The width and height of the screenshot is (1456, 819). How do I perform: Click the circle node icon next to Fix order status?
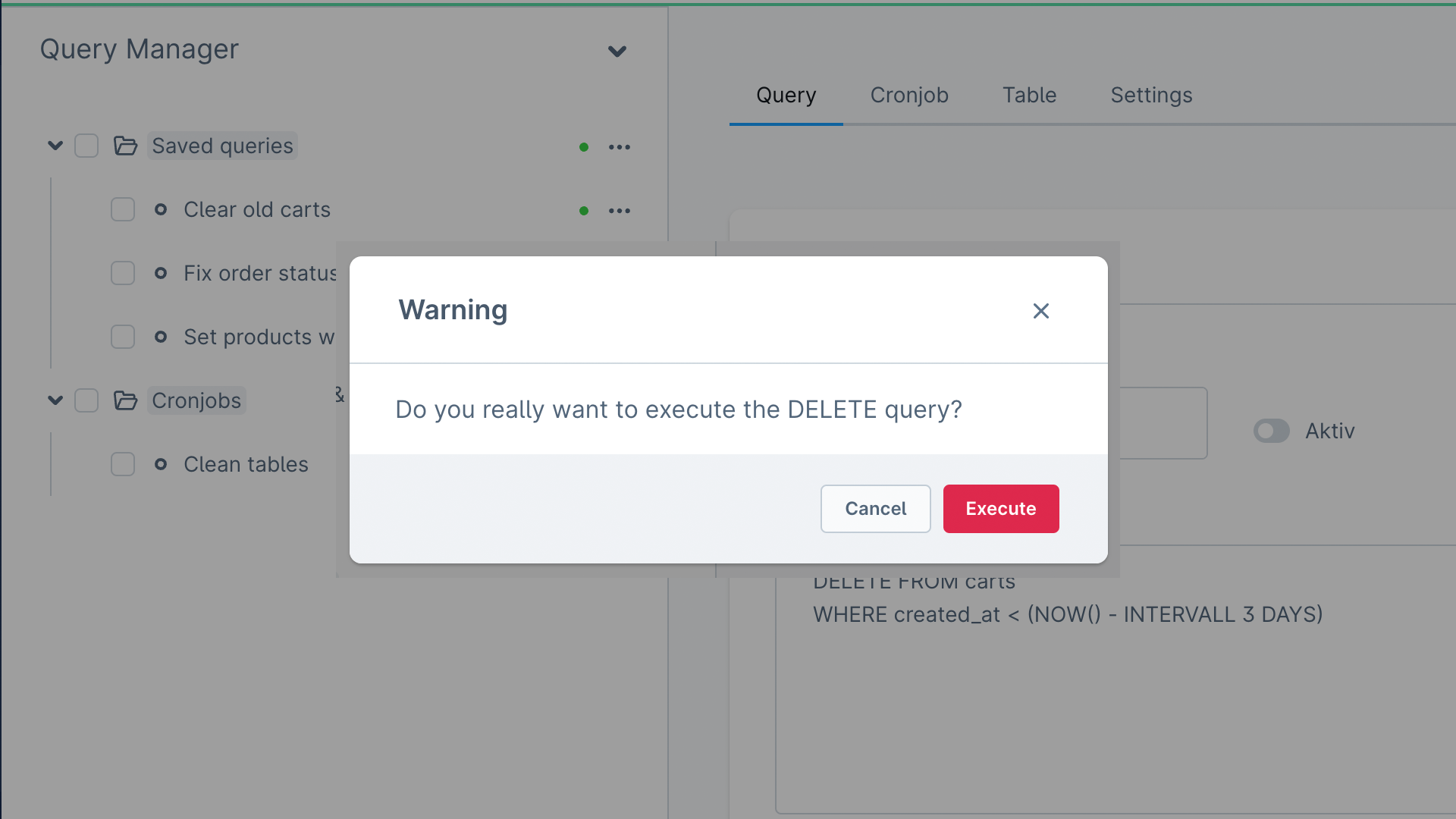[x=163, y=273]
